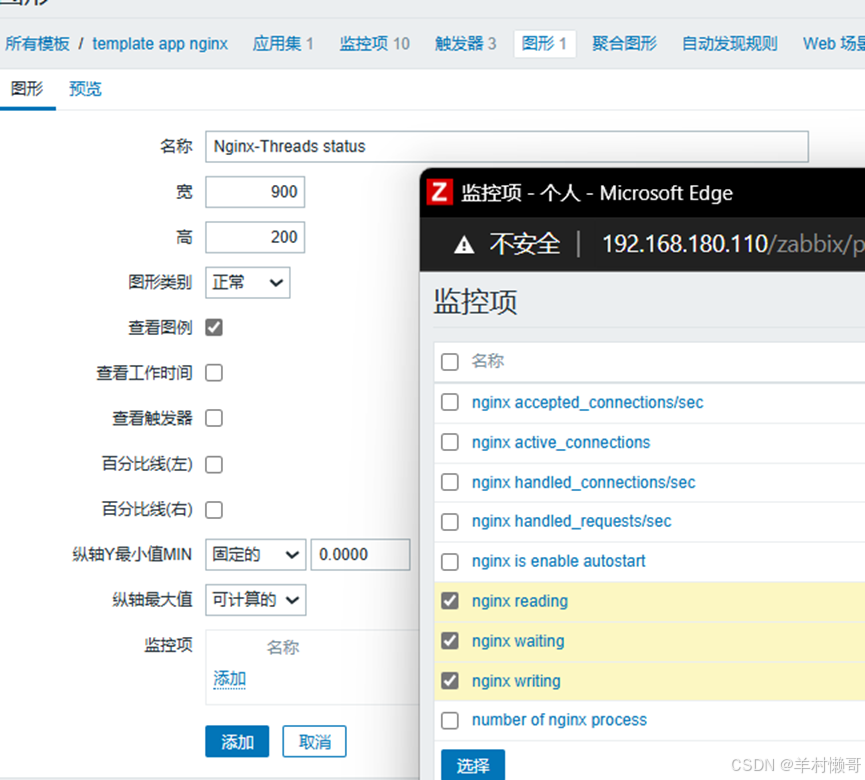
Task: Enable the 查看触发器 checkbox
Action: 214,418
